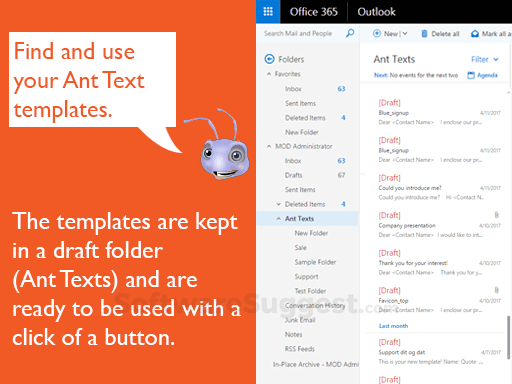
Task: Open the Conversation History folder
Action: (x=315, y=305)
